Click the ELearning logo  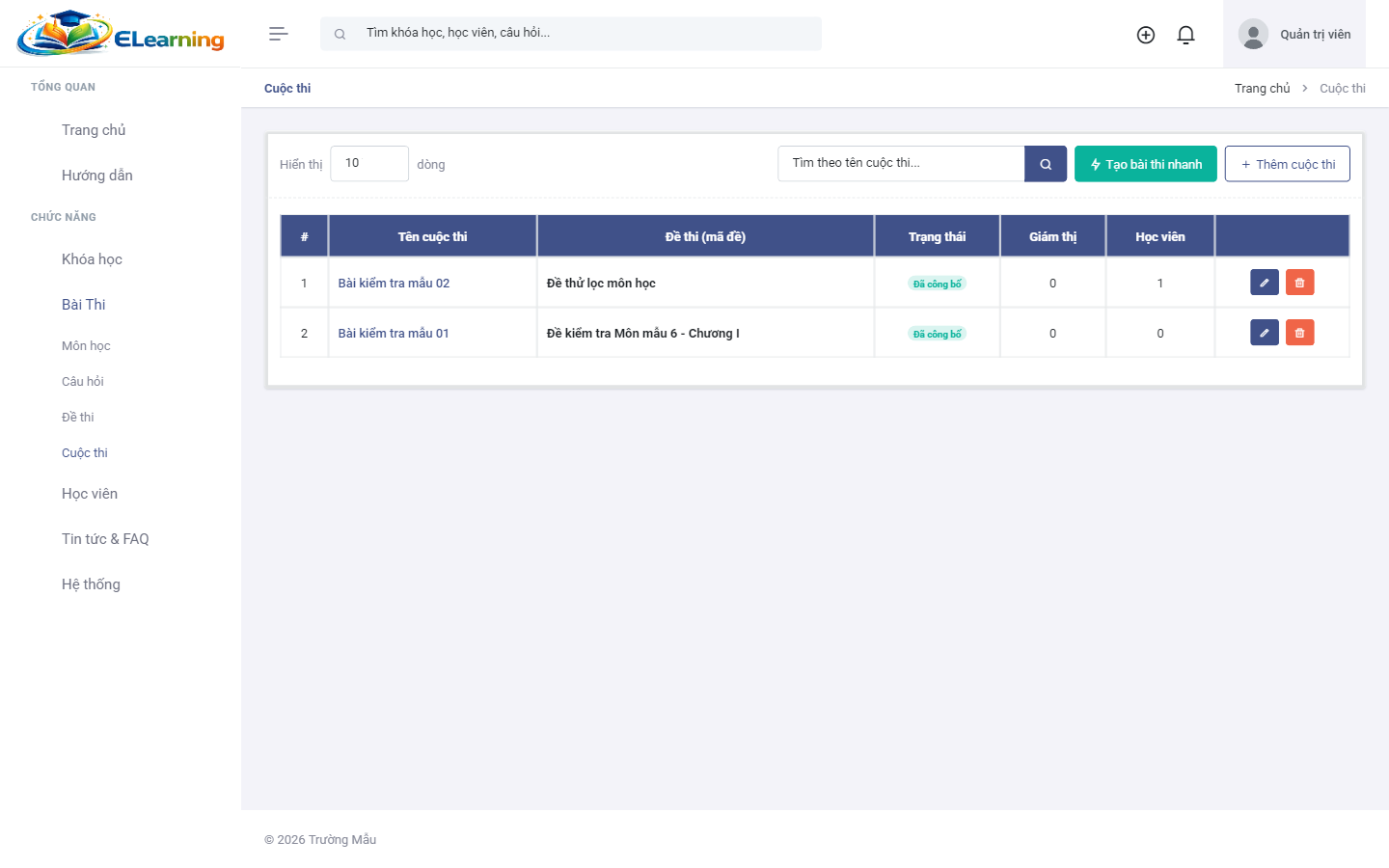[121, 34]
